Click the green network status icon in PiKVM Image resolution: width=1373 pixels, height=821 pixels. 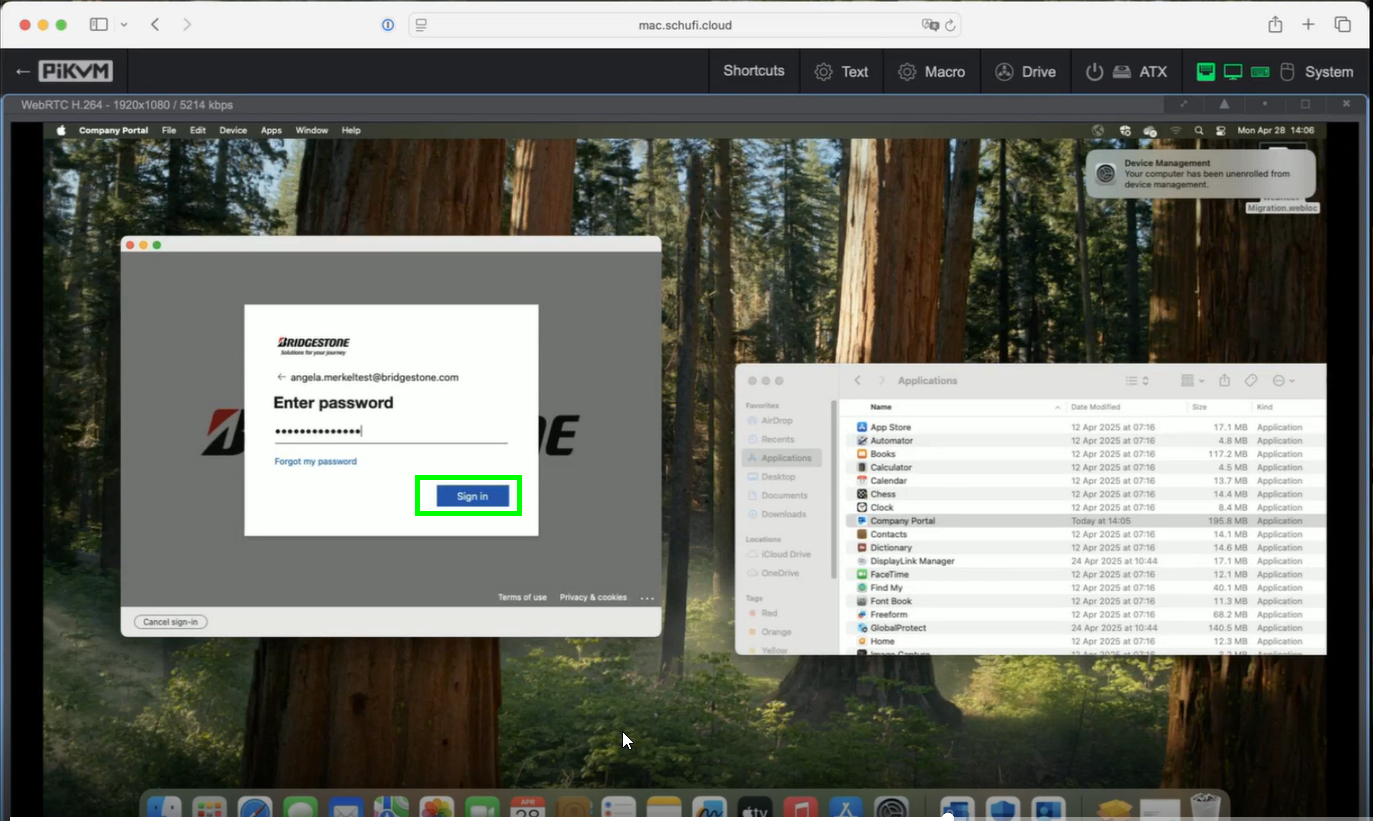point(1206,72)
